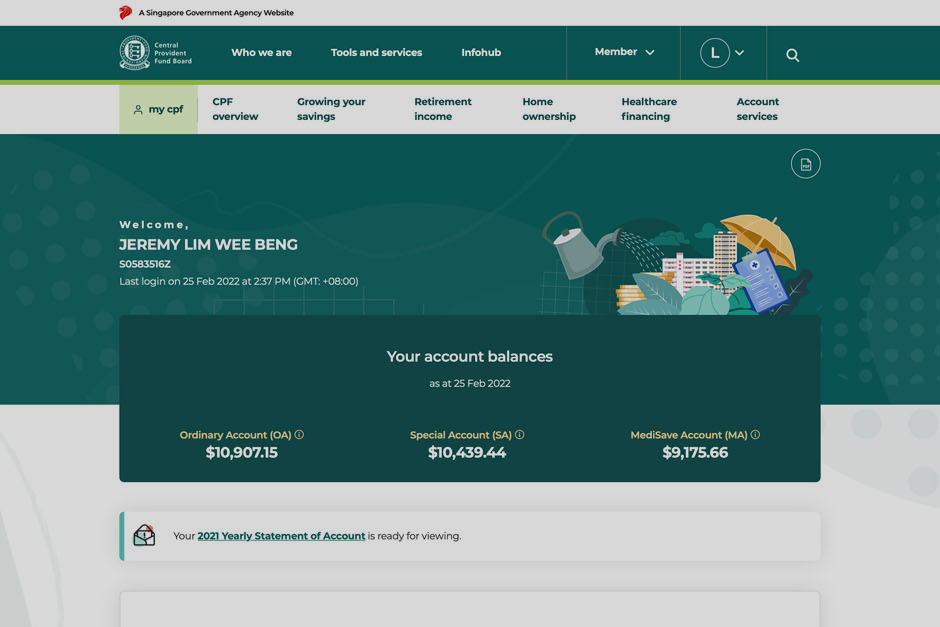
Task: Select the my cpf tab
Action: click(158, 109)
